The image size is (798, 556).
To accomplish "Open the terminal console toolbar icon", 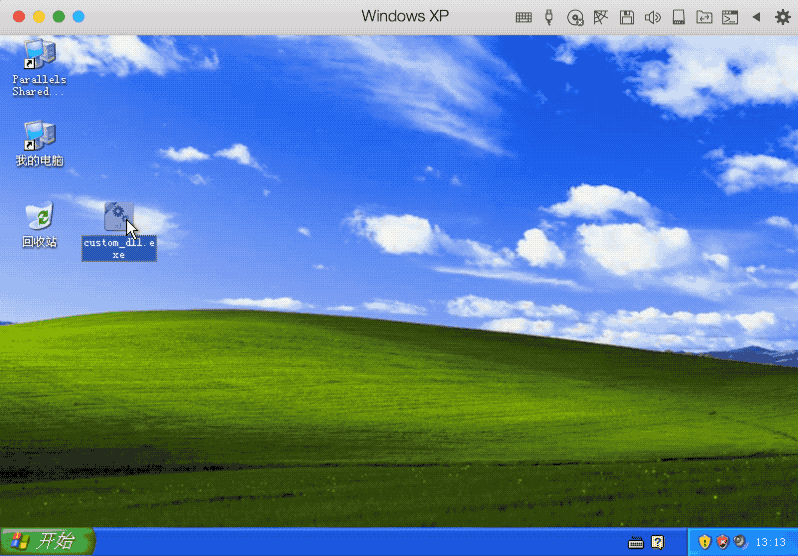I will (730, 17).
